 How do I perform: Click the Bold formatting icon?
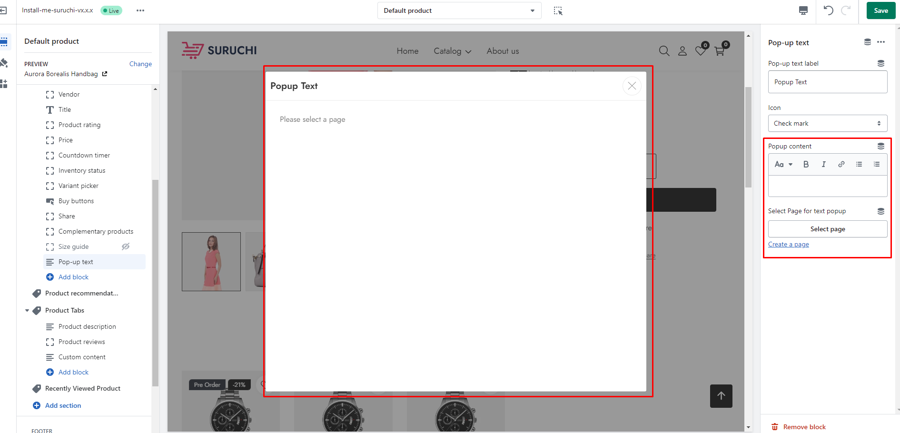[806, 165]
